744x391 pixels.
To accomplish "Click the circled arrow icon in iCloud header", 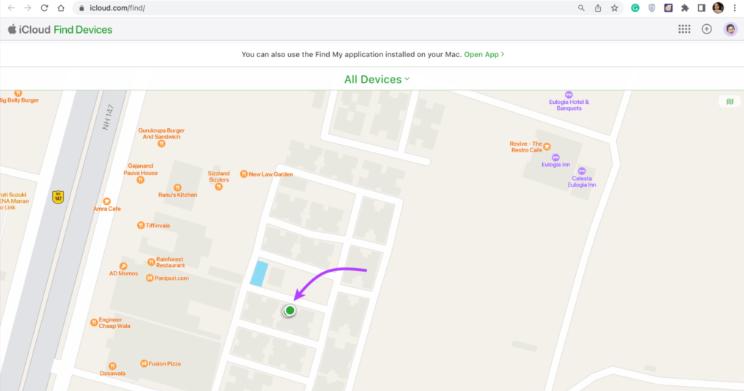I will pos(707,29).
